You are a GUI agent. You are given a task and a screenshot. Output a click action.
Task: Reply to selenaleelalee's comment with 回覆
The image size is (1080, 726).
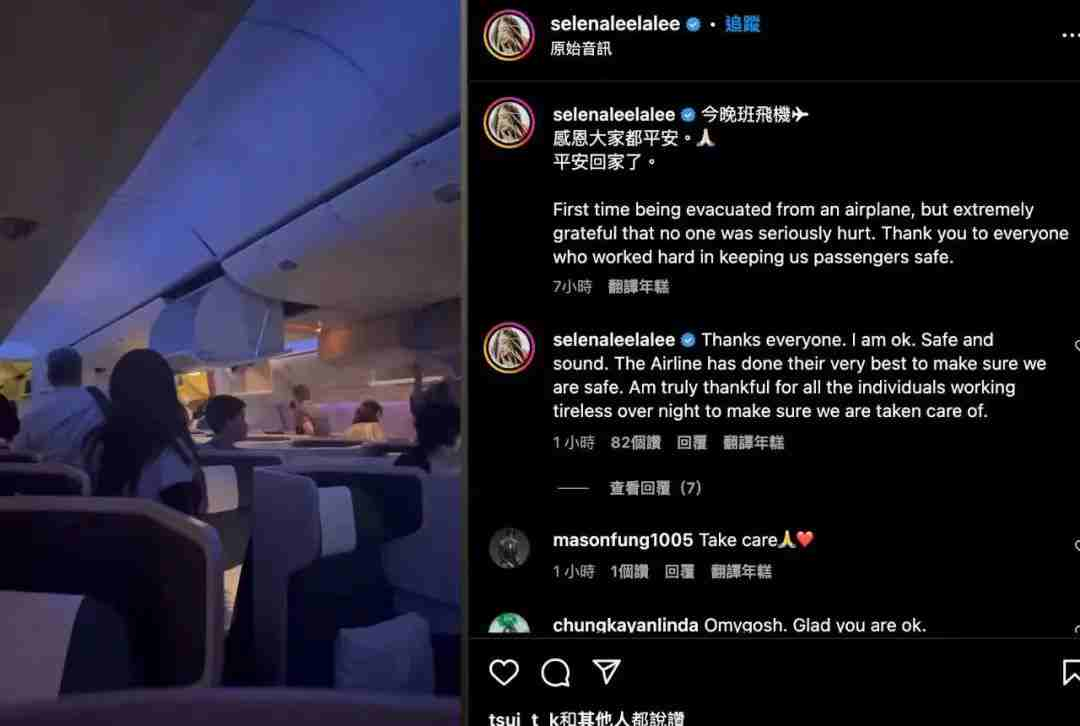(x=691, y=442)
